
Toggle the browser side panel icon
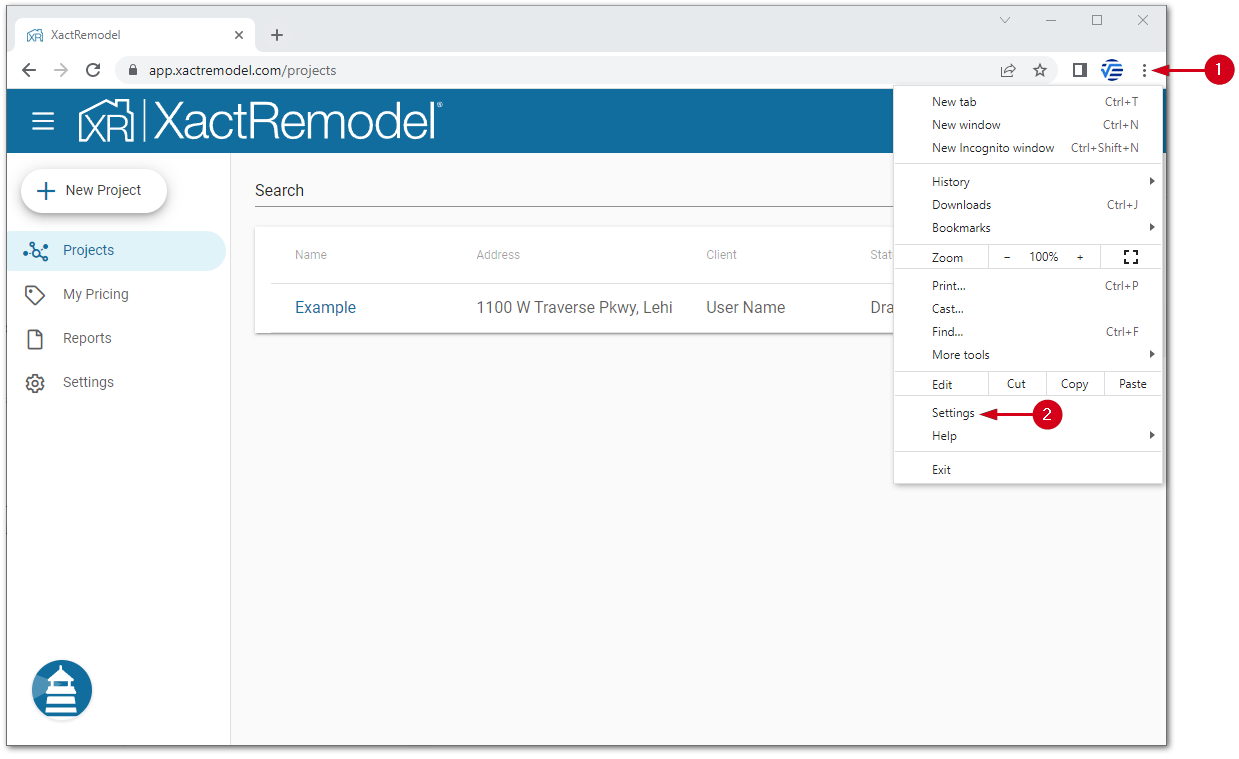[x=1079, y=70]
